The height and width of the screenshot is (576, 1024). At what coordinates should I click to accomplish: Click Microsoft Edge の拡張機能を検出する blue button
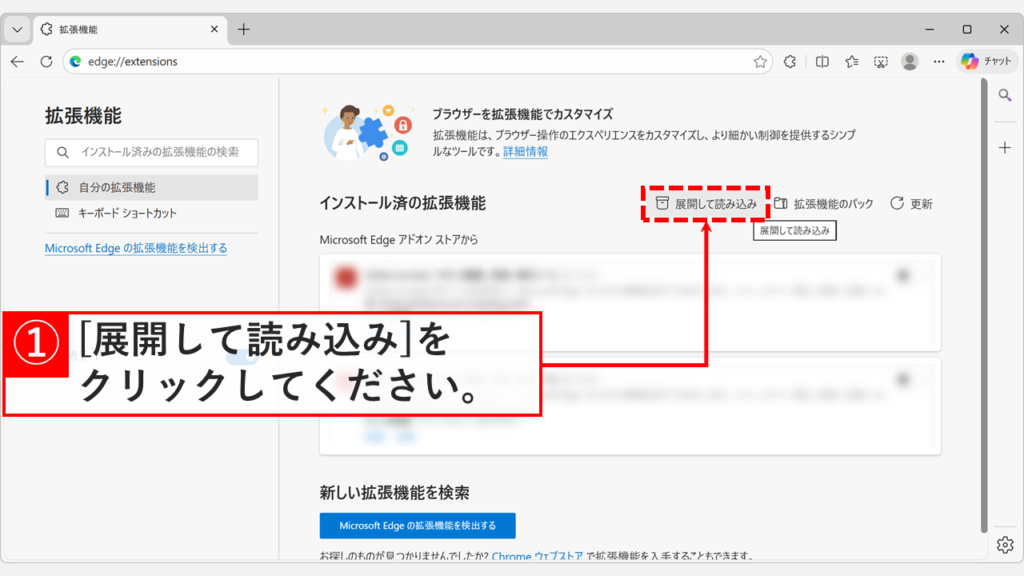click(417, 525)
